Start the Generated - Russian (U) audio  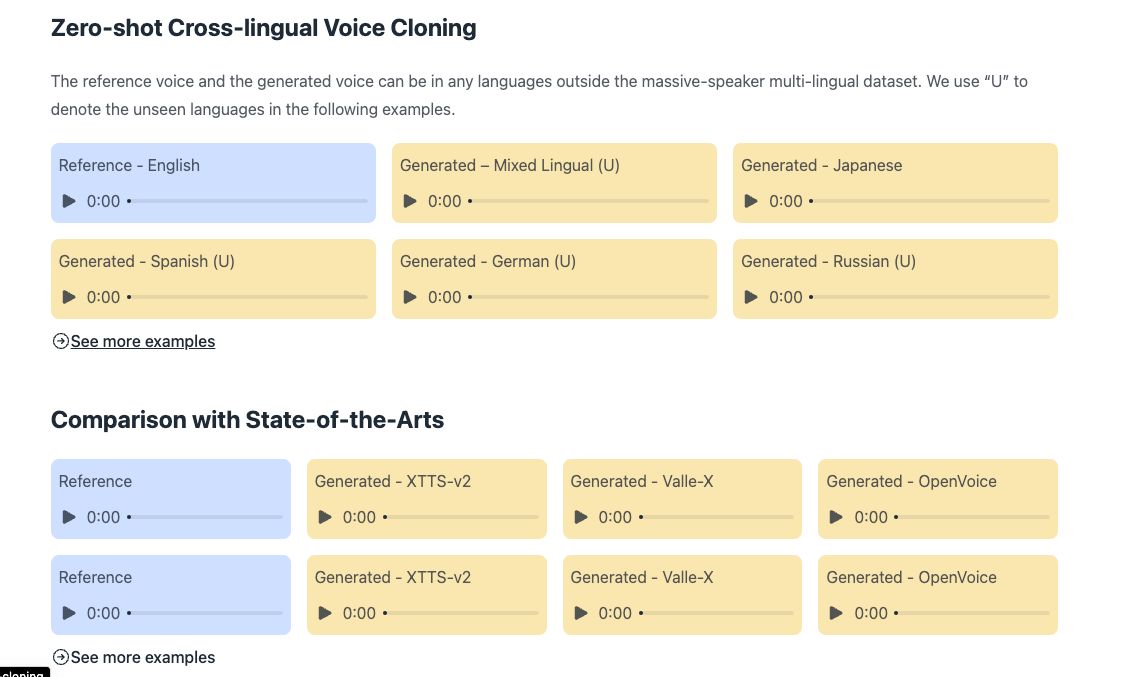tap(751, 297)
